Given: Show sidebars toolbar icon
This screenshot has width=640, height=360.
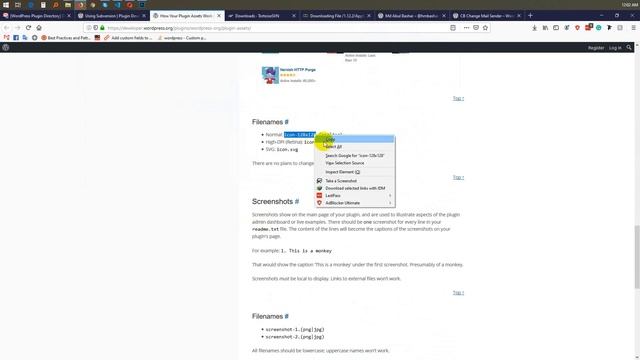Looking at the screenshot, I should pyautogui.click(x=556, y=28).
